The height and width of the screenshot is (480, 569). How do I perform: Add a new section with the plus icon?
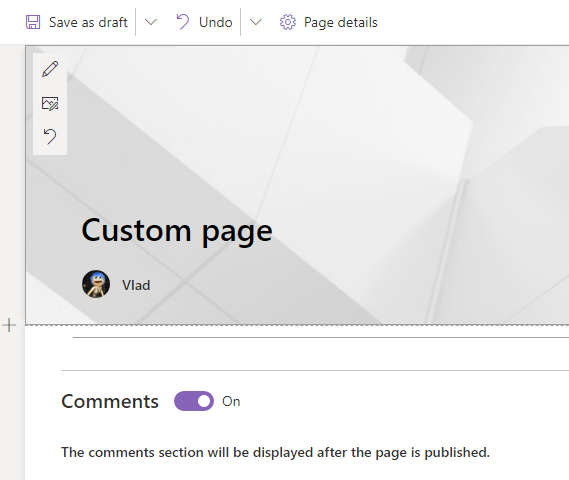(x=9, y=325)
